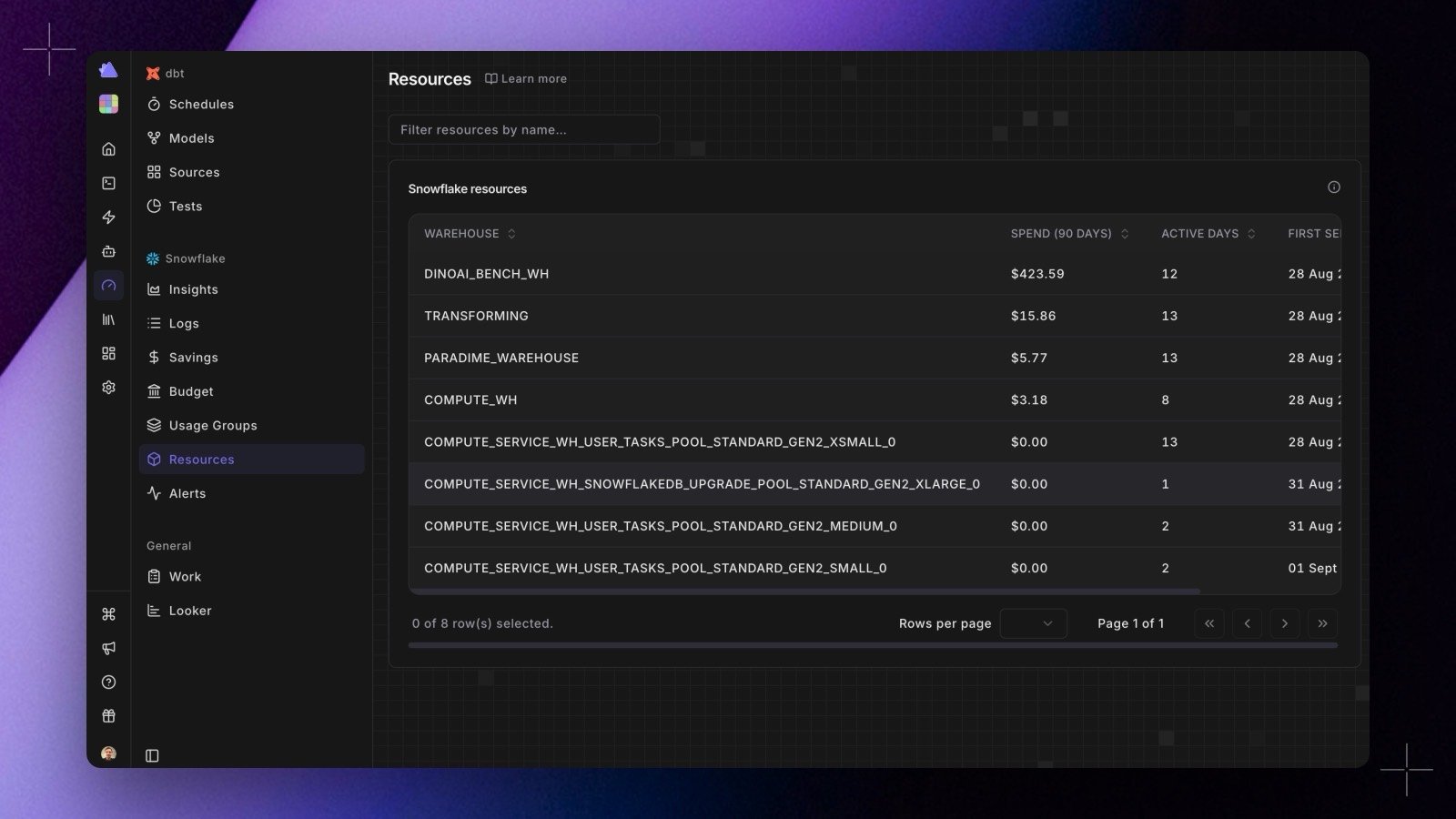Click the GEN2_MEDIUM_0 warehouse row

click(875, 526)
